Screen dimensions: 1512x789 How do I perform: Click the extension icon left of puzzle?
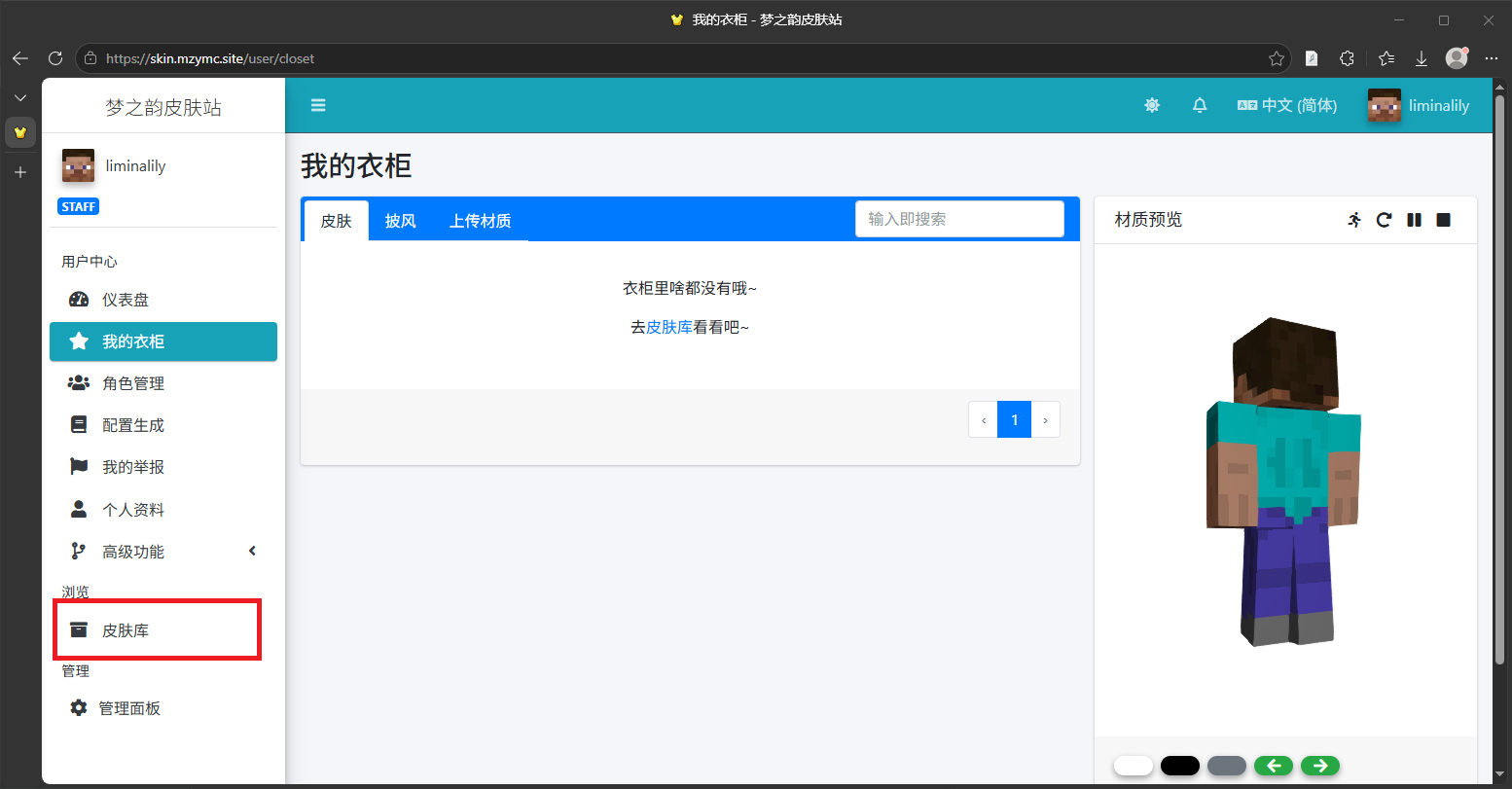tap(1312, 58)
